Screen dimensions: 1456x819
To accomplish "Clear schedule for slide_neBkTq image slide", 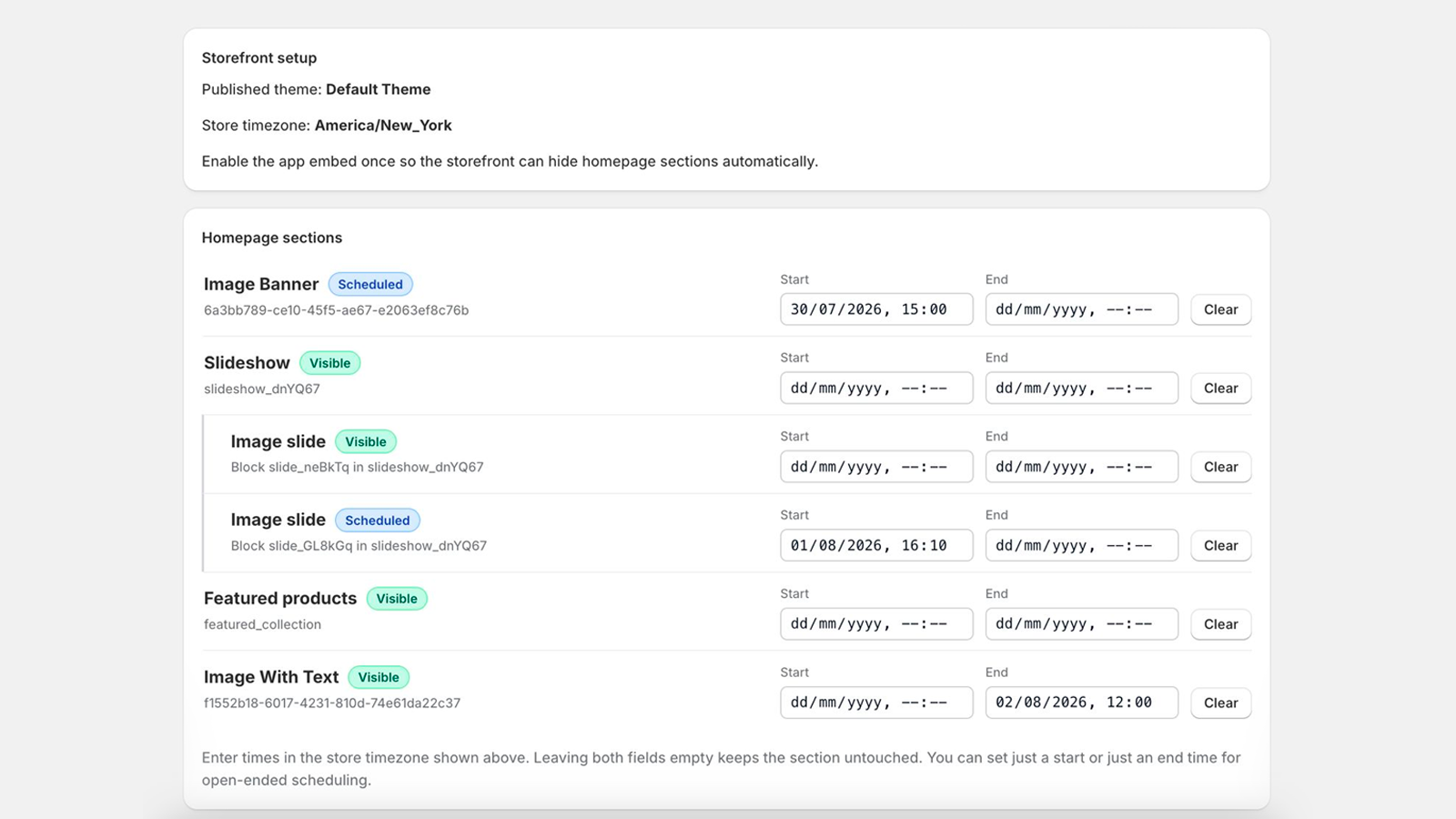I will tap(1220, 467).
